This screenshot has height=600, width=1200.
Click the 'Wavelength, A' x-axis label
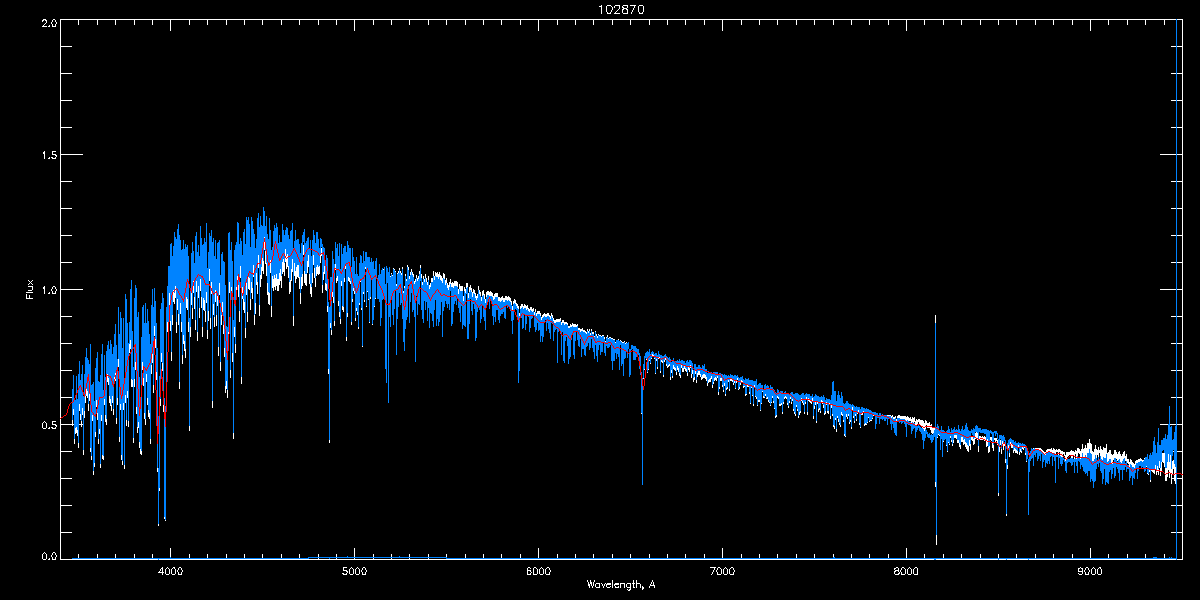[x=621, y=584]
